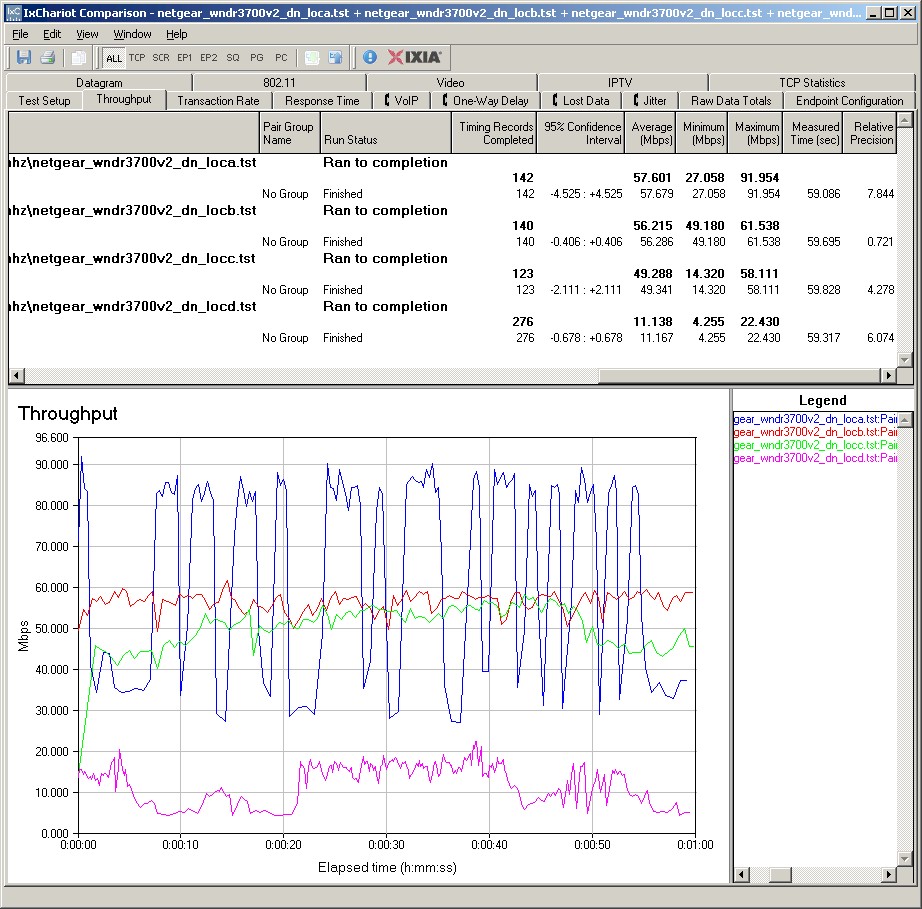Open the Edit menu
Image resolution: width=922 pixels, height=909 pixels.
click(52, 34)
